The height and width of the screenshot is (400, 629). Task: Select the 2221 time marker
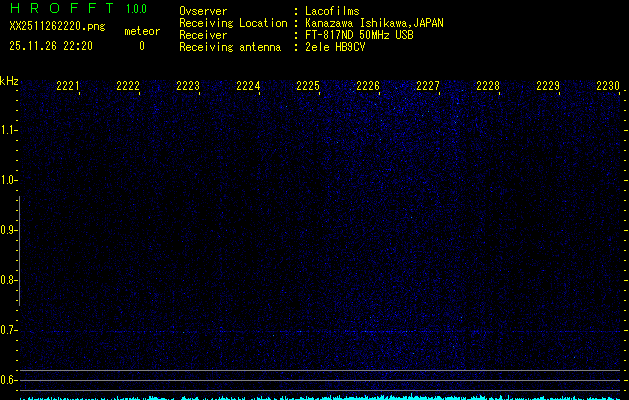68,87
